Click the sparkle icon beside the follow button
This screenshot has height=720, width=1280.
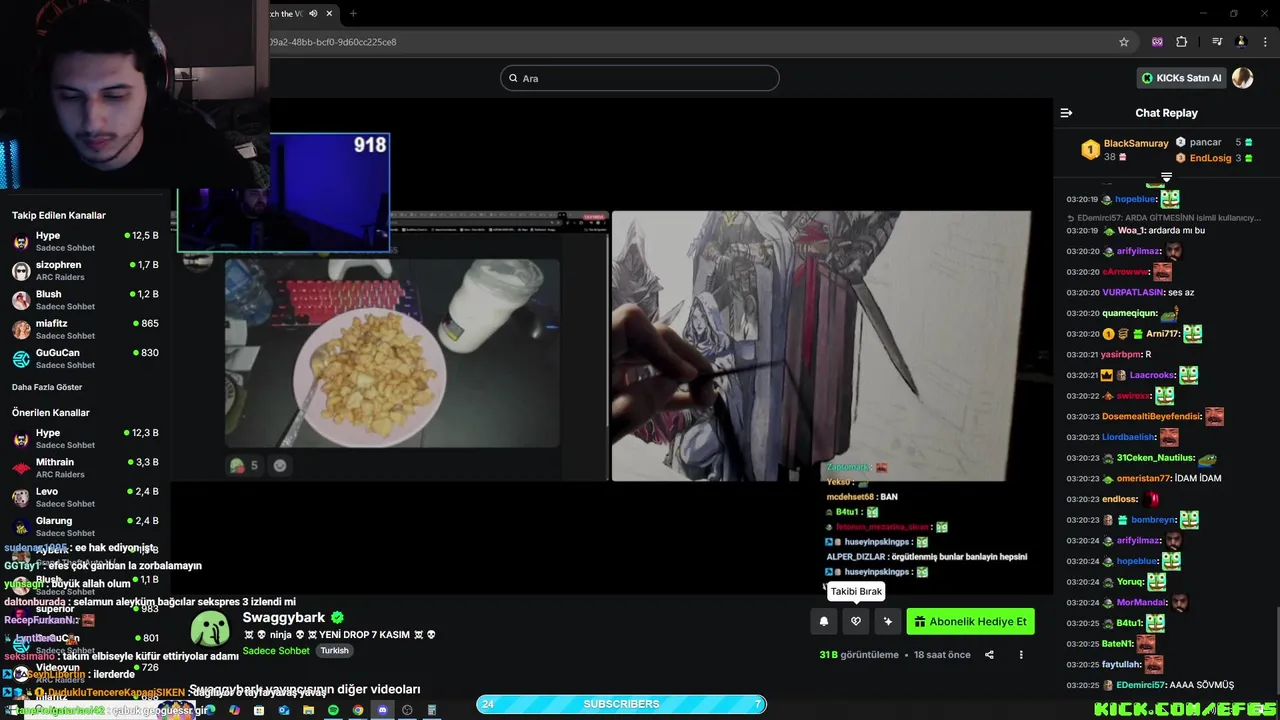tap(888, 622)
